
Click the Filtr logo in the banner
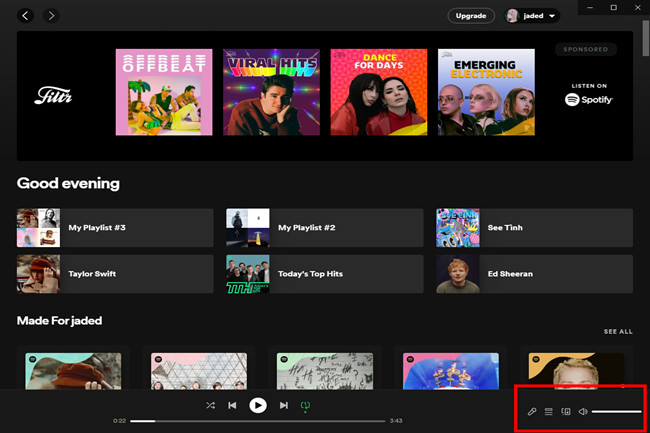coord(53,96)
